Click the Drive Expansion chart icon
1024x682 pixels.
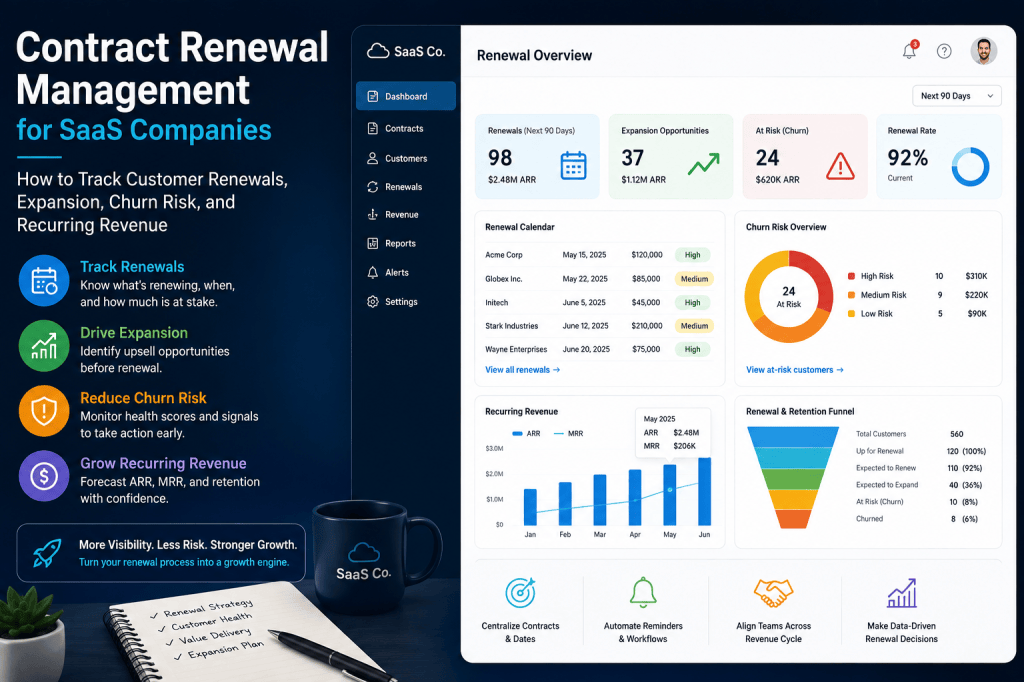[44, 346]
